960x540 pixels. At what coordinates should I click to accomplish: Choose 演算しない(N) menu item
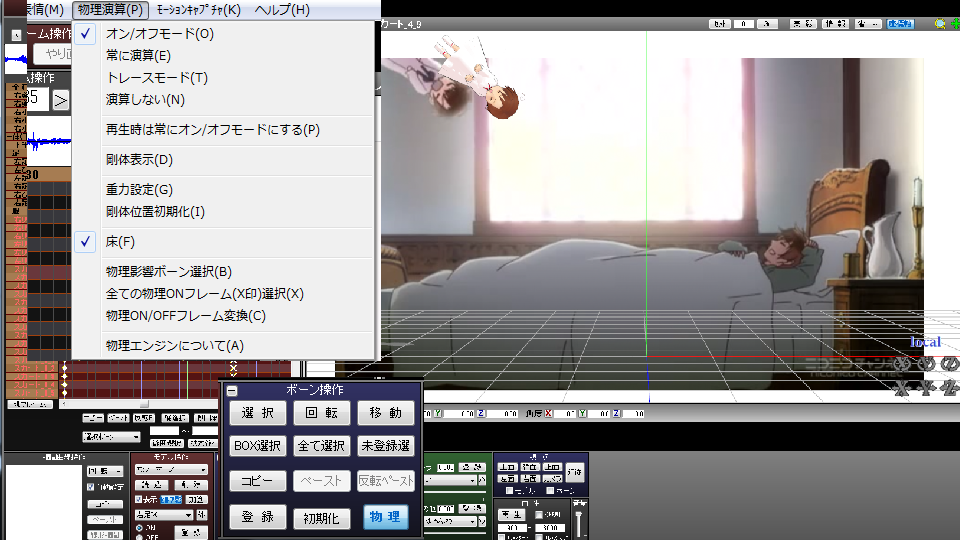[222, 100]
